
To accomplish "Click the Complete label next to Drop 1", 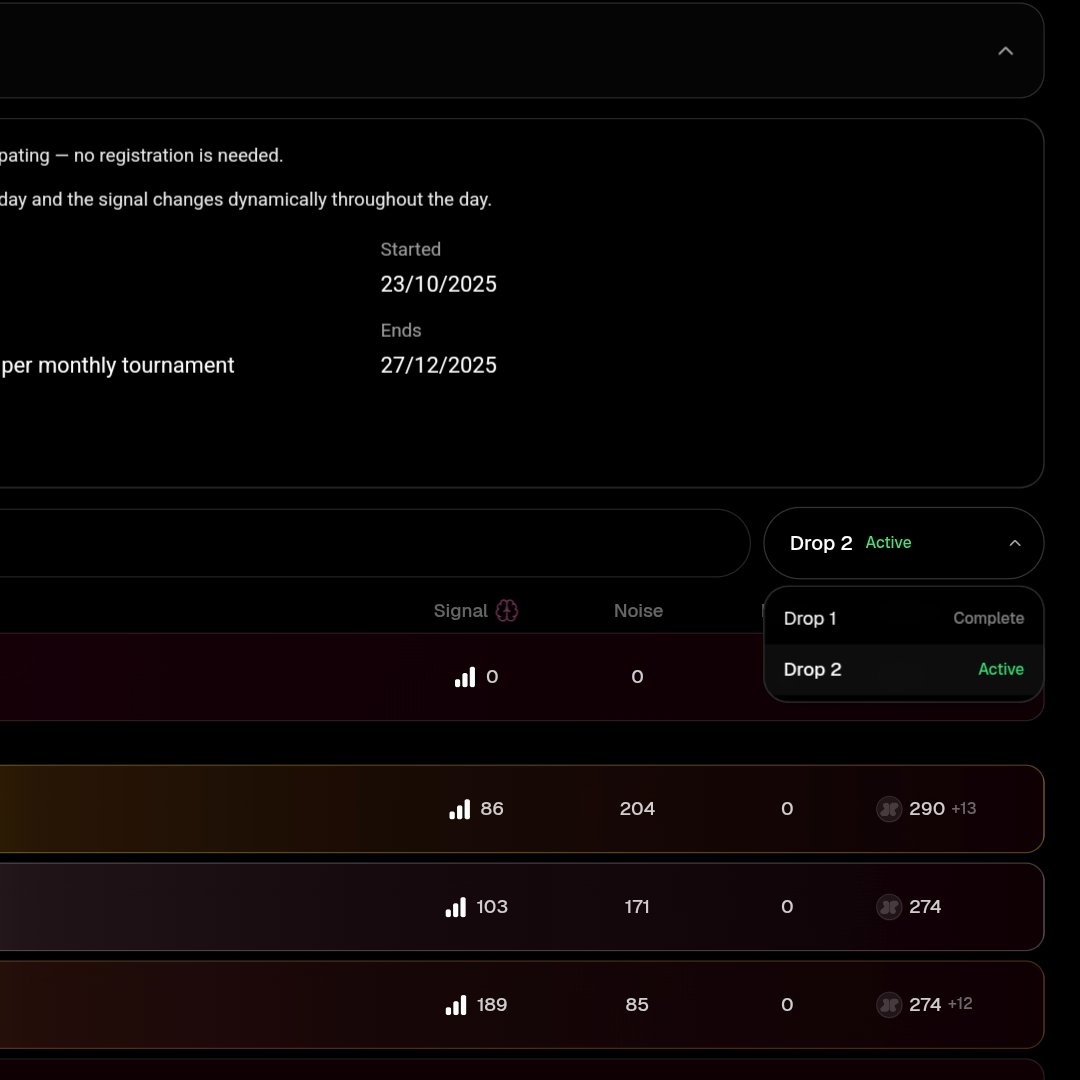I will coord(988,618).
